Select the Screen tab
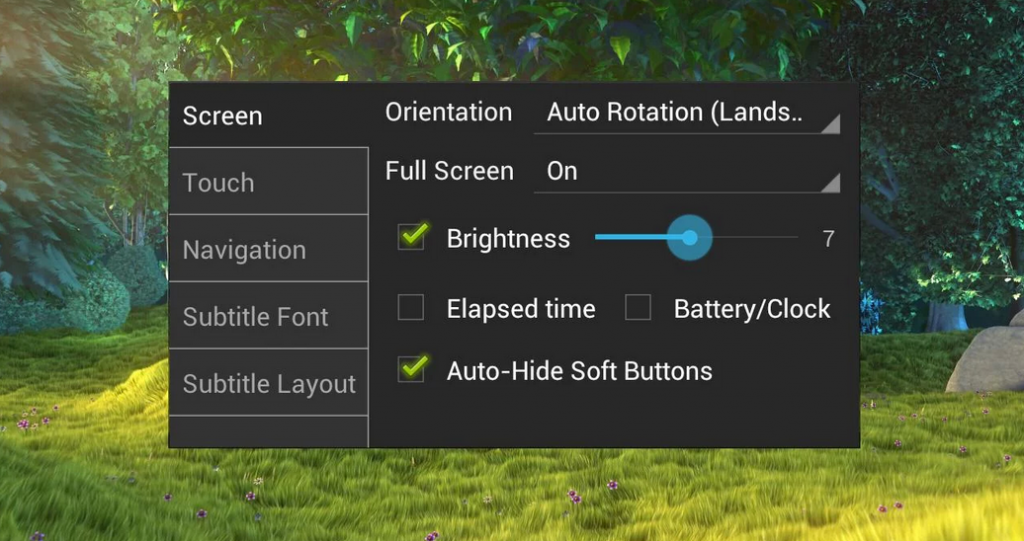Screen dimensions: 1024x541 pos(268,116)
